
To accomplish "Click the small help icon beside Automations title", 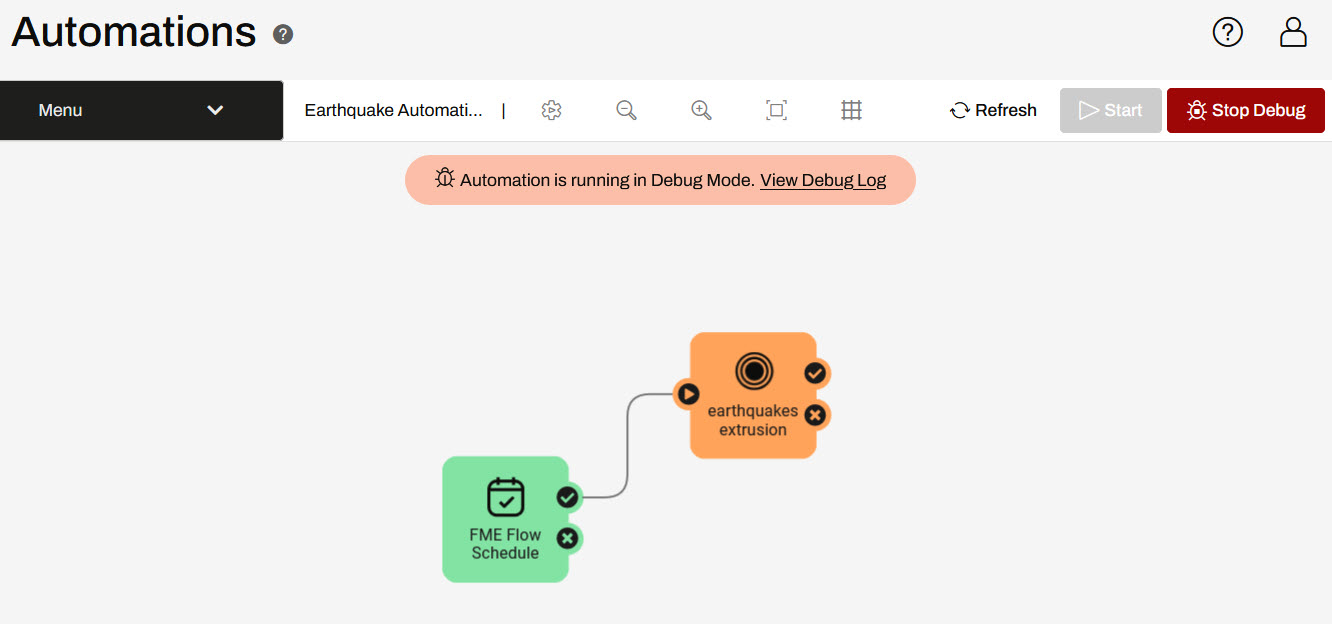I will pos(283,35).
